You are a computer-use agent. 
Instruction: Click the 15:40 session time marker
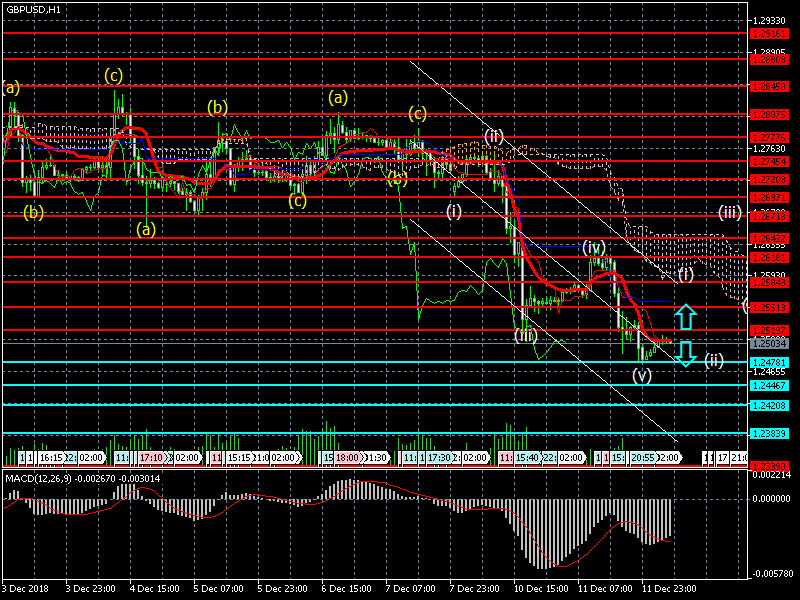click(527, 458)
